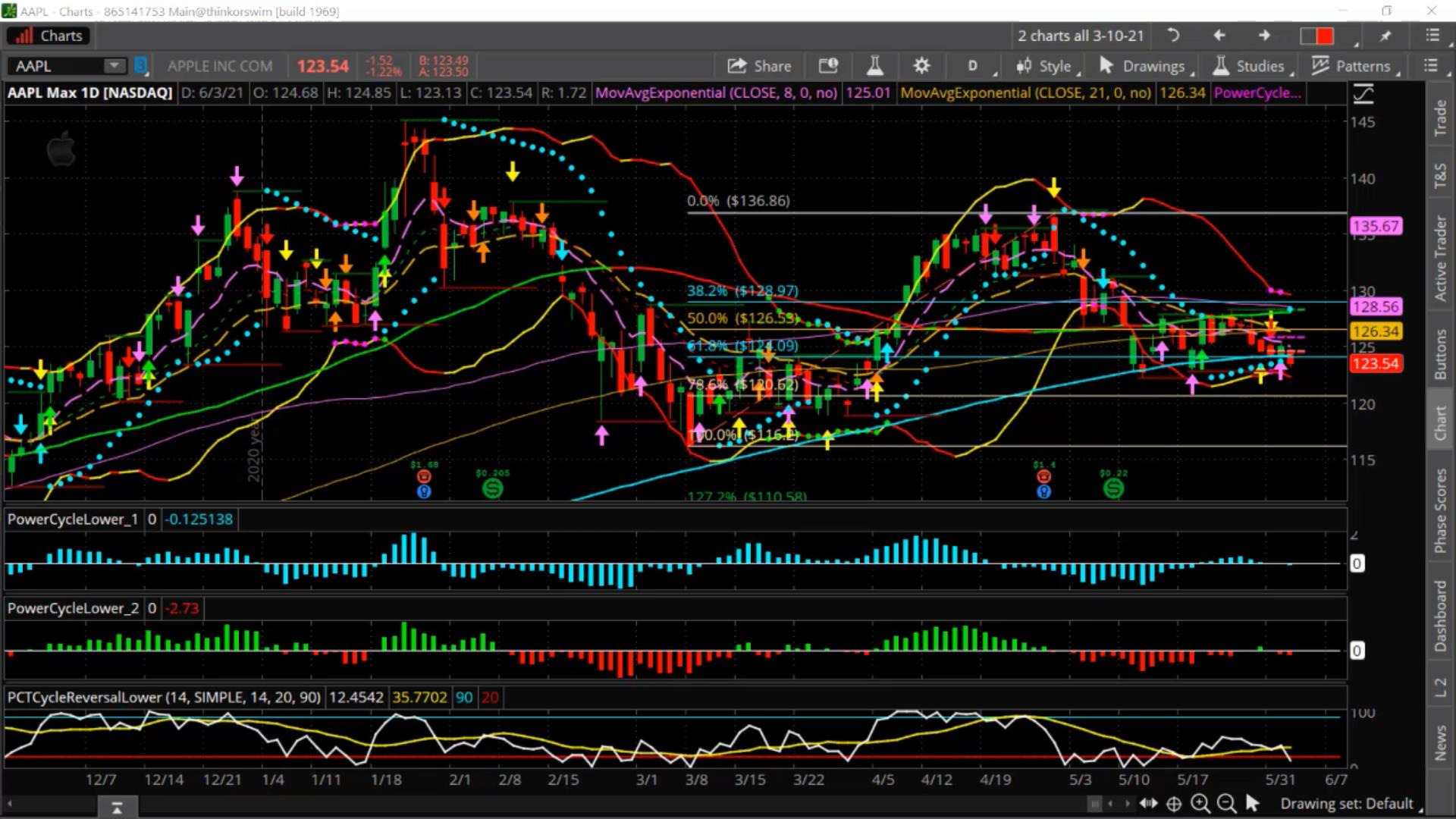Click the PCTCycleReversalLower study label
Viewport: 1456px width, 819px height.
click(x=164, y=697)
